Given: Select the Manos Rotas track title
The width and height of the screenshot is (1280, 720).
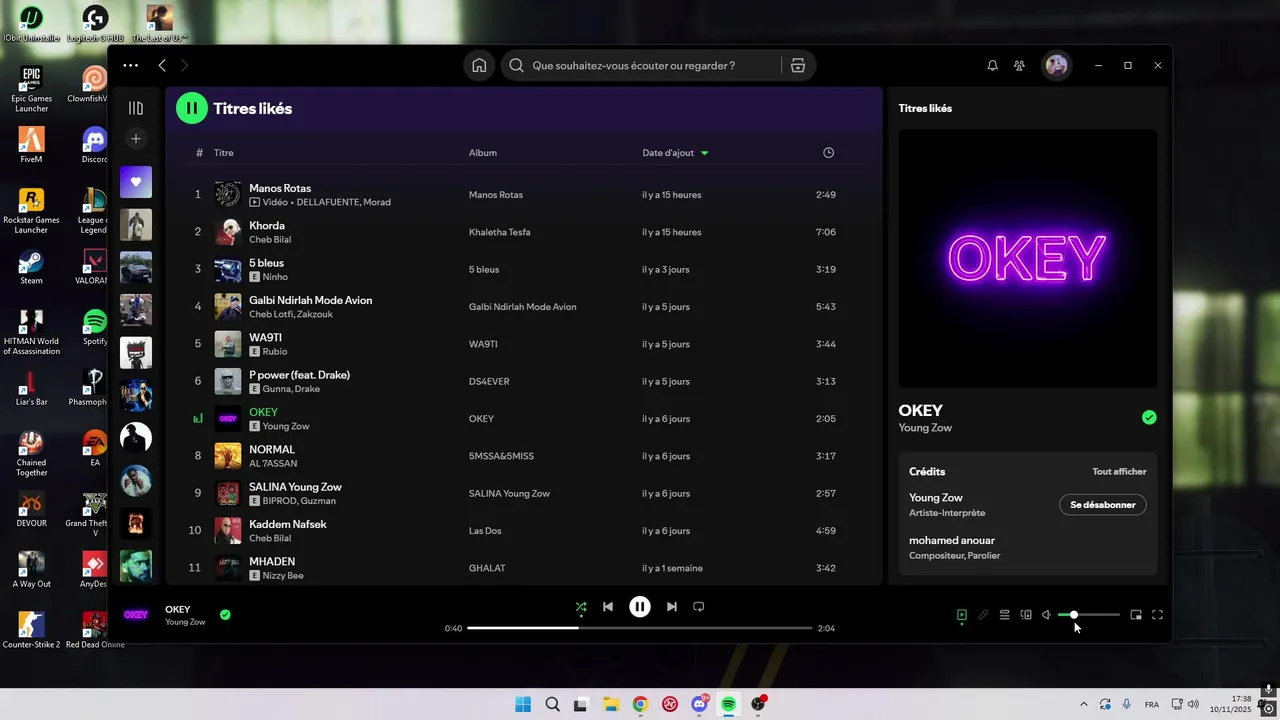Looking at the screenshot, I should tap(280, 188).
